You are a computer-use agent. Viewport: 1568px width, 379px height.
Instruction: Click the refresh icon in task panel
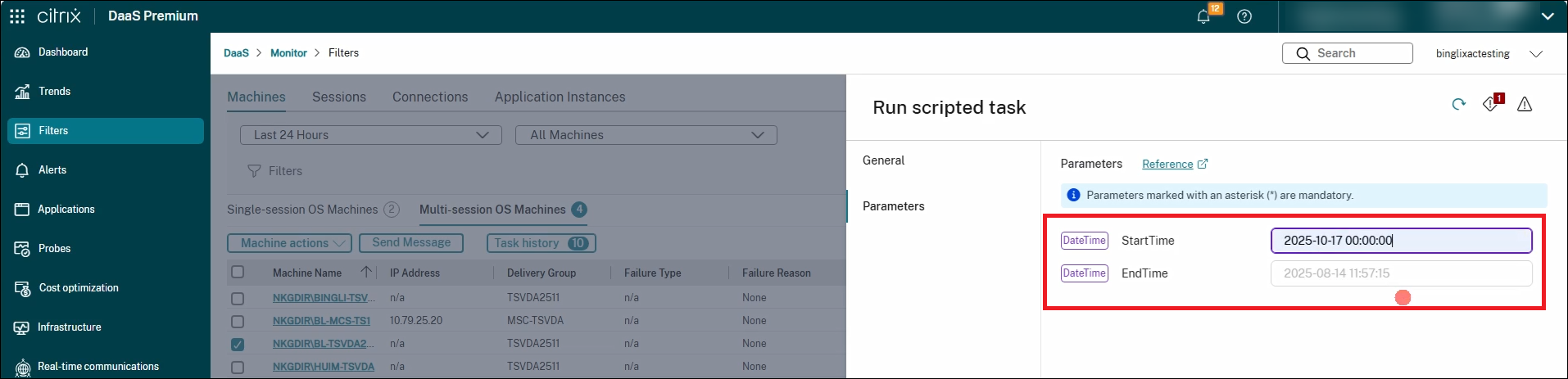click(x=1459, y=104)
